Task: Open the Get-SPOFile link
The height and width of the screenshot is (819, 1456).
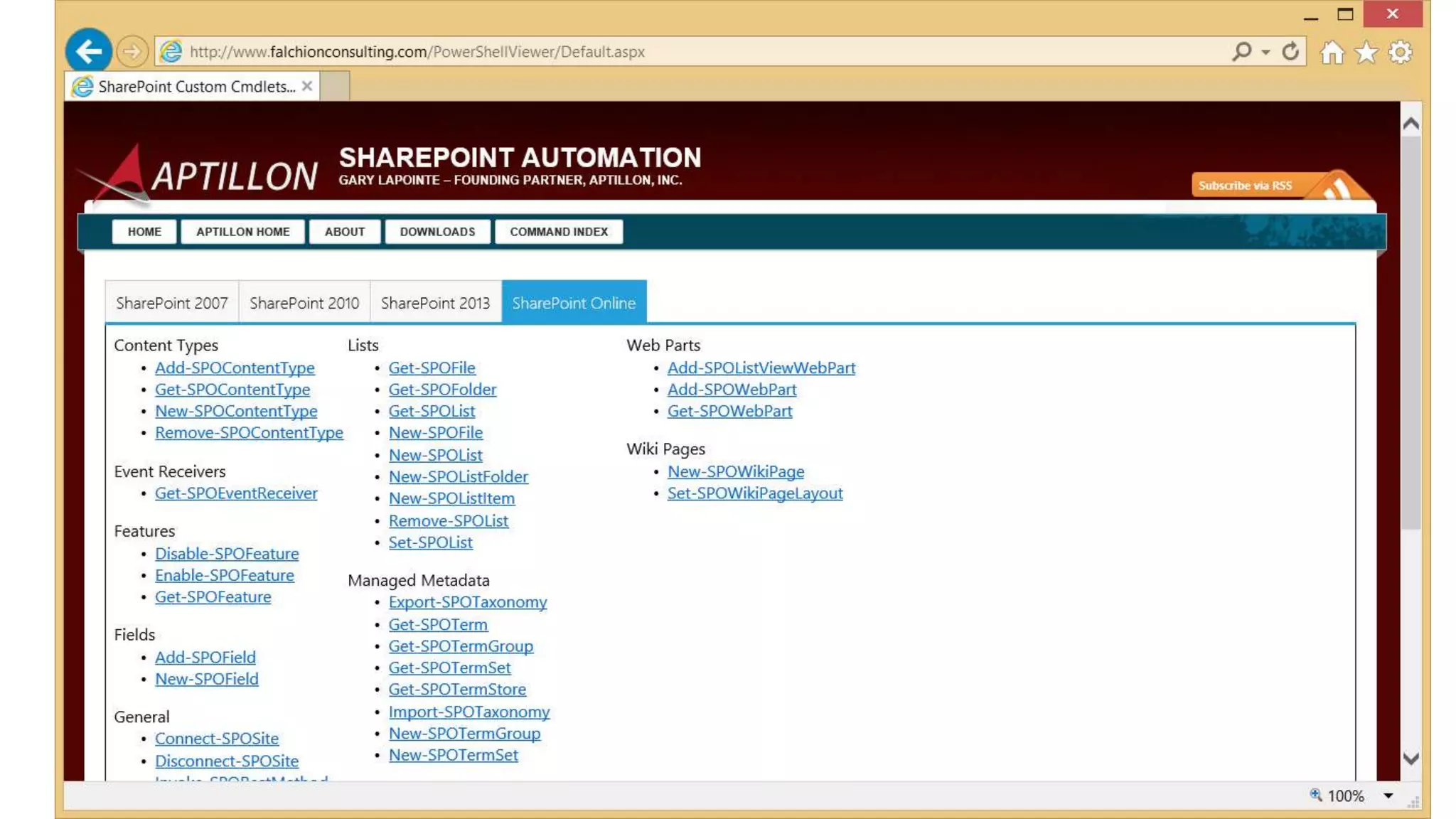Action: pos(432,368)
